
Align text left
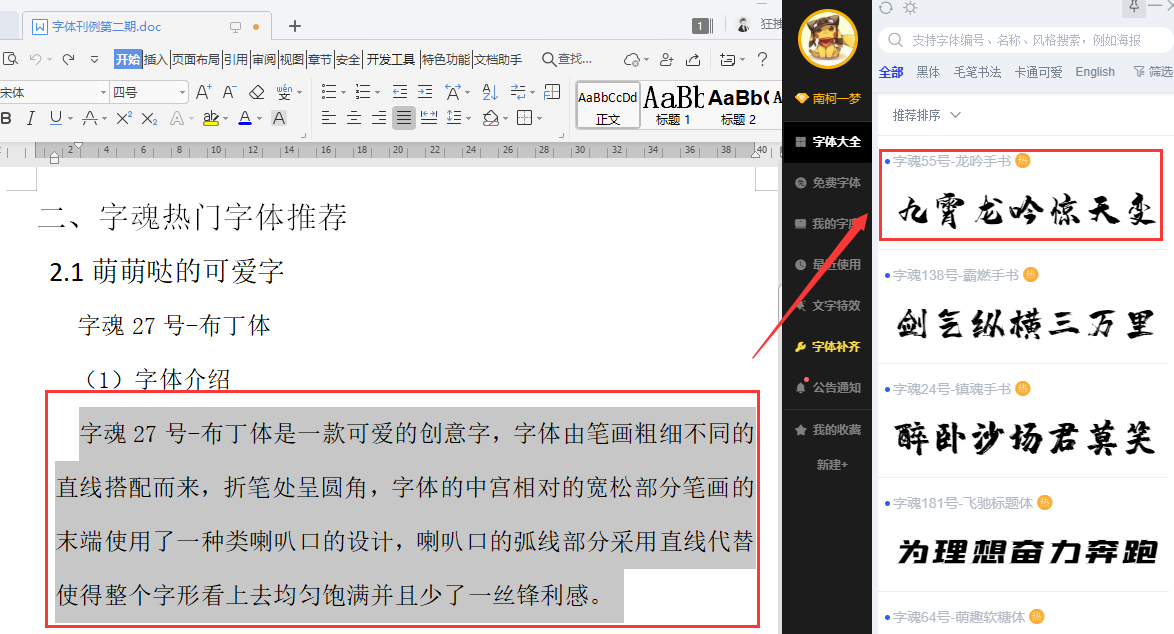[329, 118]
